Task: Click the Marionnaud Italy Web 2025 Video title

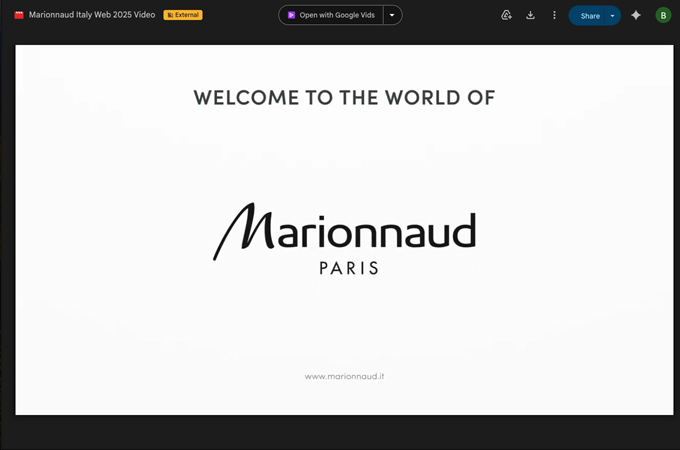Action: 92,15
